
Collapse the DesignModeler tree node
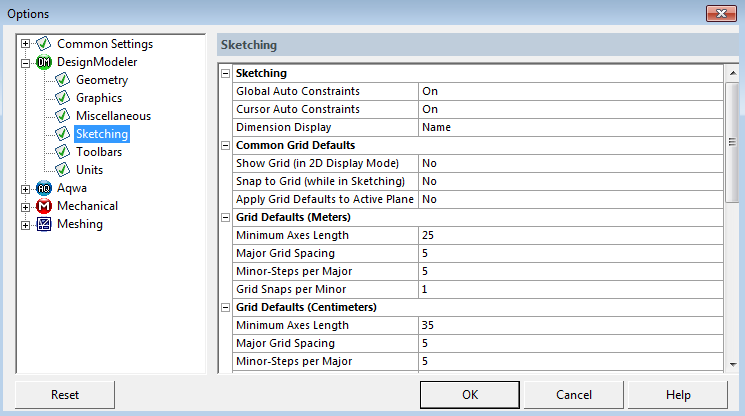pos(26,62)
